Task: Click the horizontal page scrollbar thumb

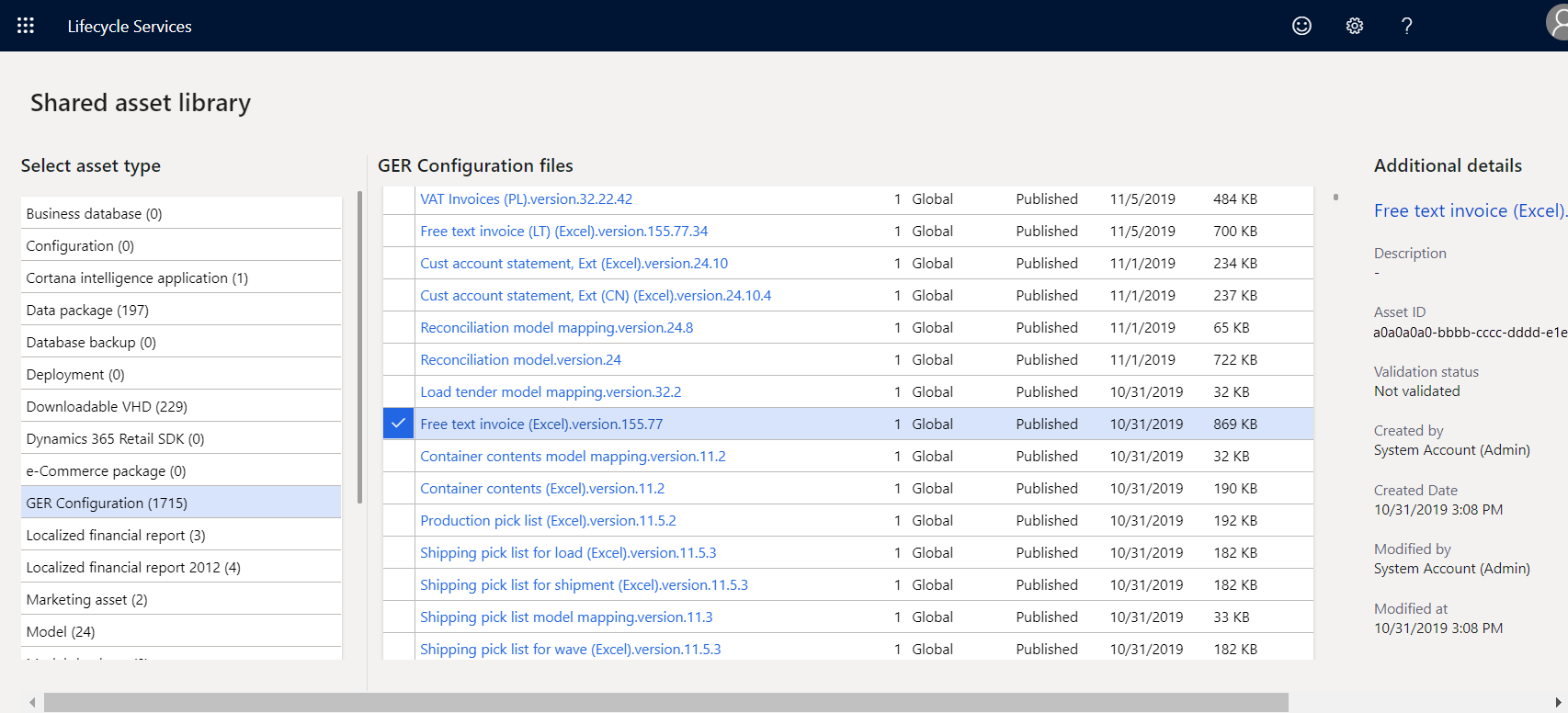Action: point(665,702)
